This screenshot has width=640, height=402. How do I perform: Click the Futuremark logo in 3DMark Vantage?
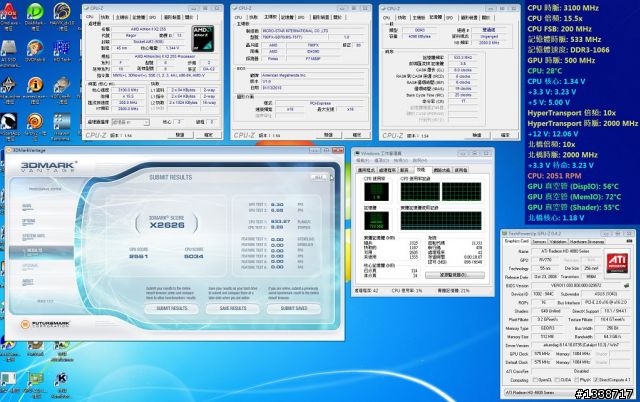point(46,324)
